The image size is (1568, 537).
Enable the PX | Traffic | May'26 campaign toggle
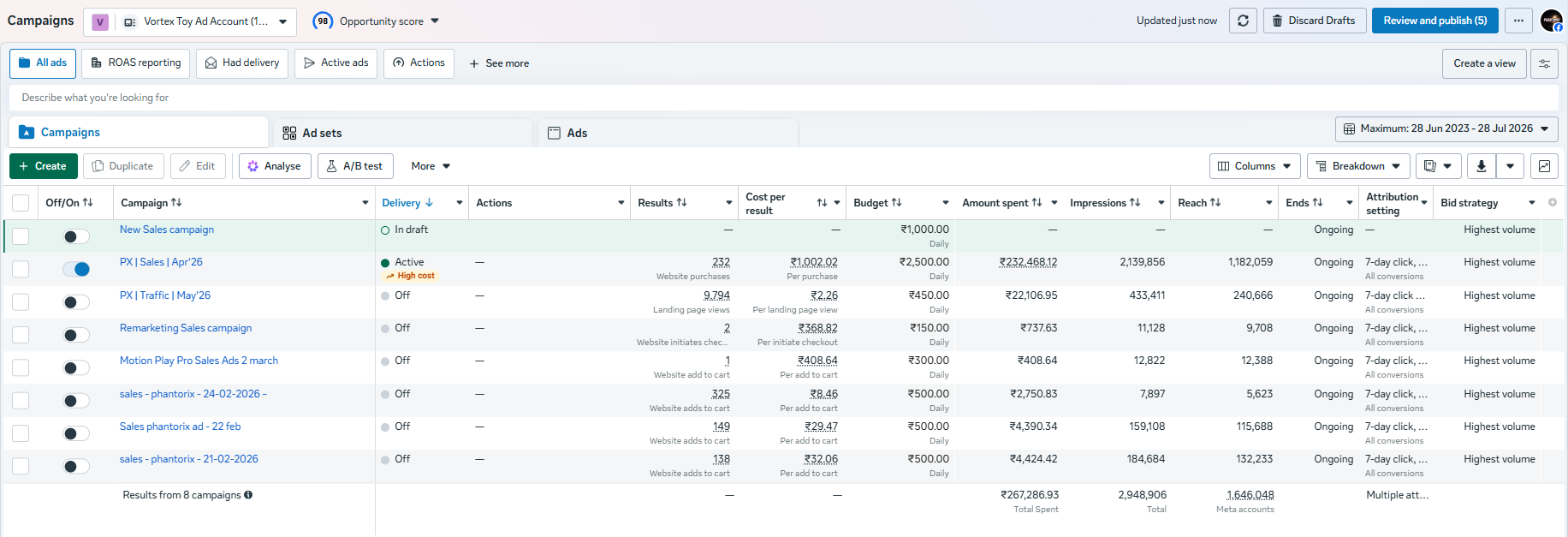[x=76, y=302]
